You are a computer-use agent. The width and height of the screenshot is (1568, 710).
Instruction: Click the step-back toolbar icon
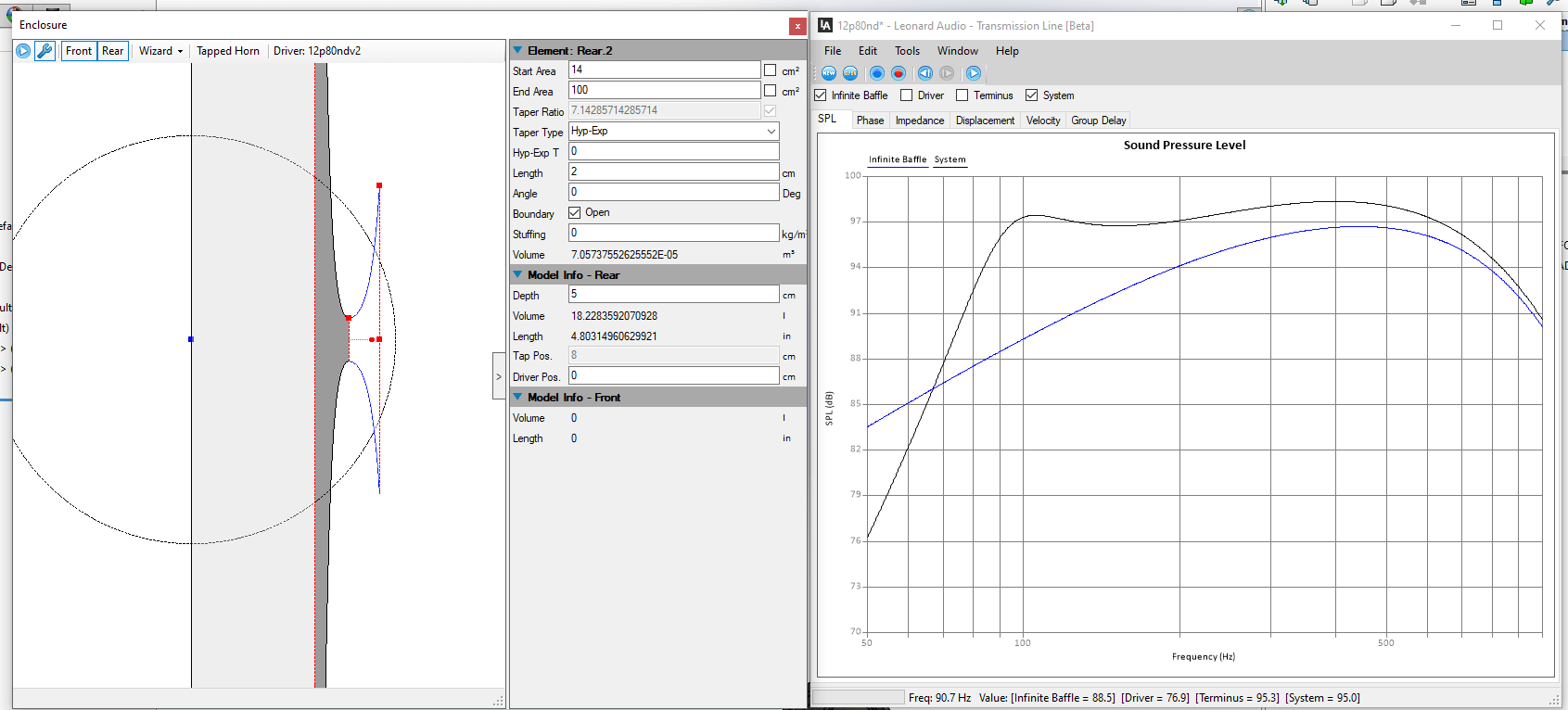click(x=925, y=73)
